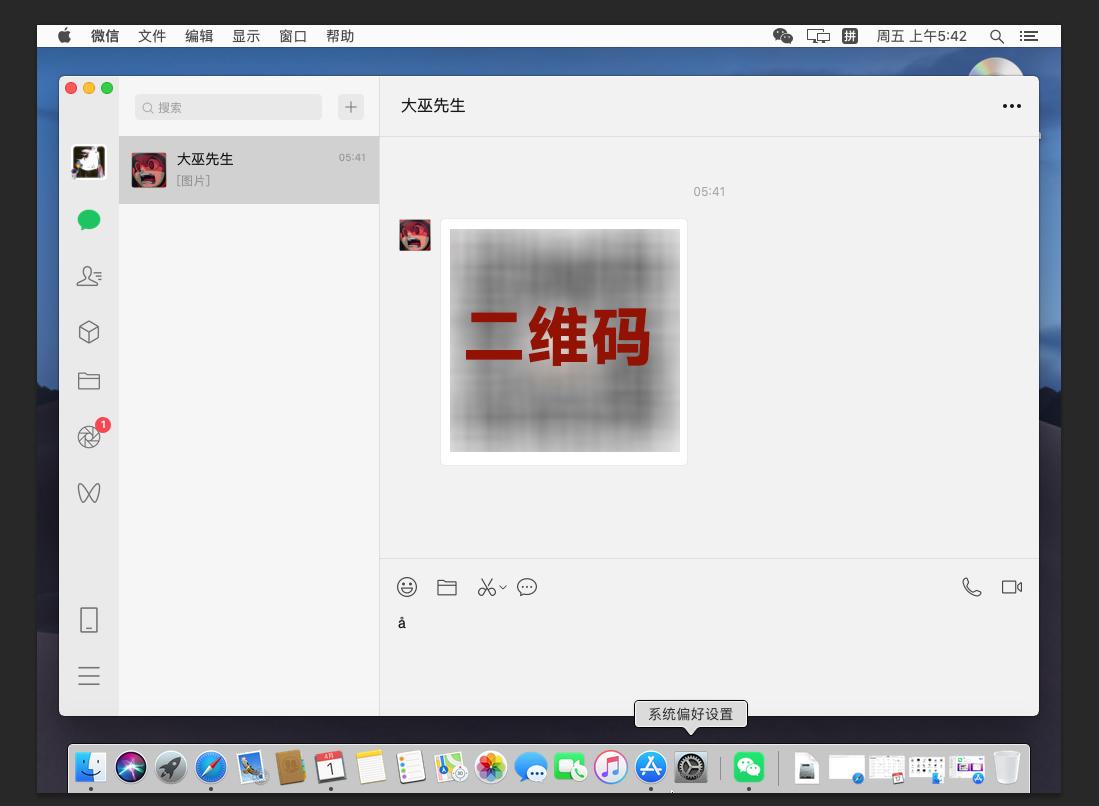
Task: Open the QR code image in the chat
Action: (564, 340)
